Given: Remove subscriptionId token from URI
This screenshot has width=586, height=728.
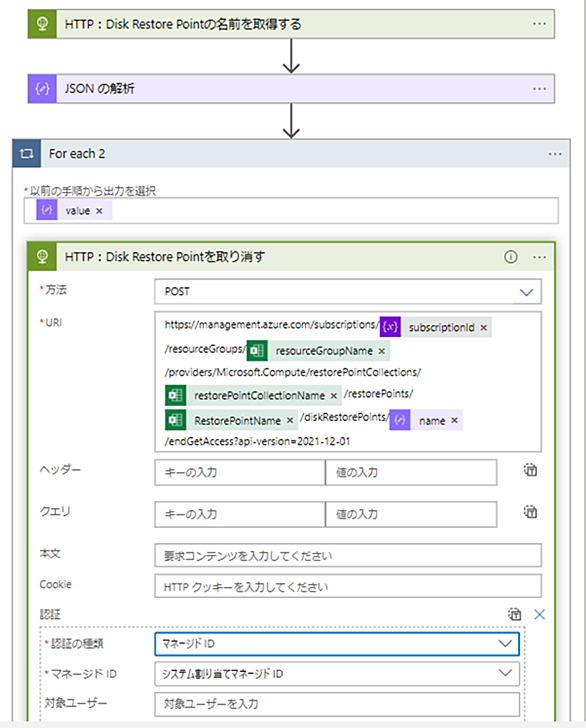Looking at the screenshot, I should pos(483,328).
